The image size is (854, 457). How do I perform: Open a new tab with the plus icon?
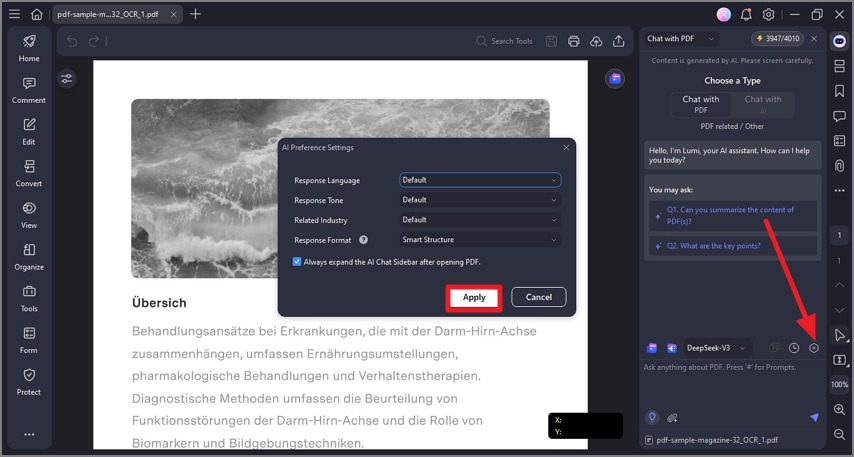pyautogui.click(x=196, y=14)
